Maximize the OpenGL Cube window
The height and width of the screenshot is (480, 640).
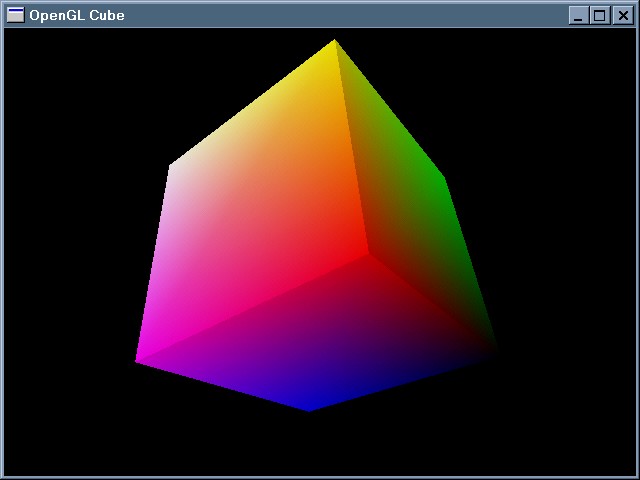[x=600, y=15]
